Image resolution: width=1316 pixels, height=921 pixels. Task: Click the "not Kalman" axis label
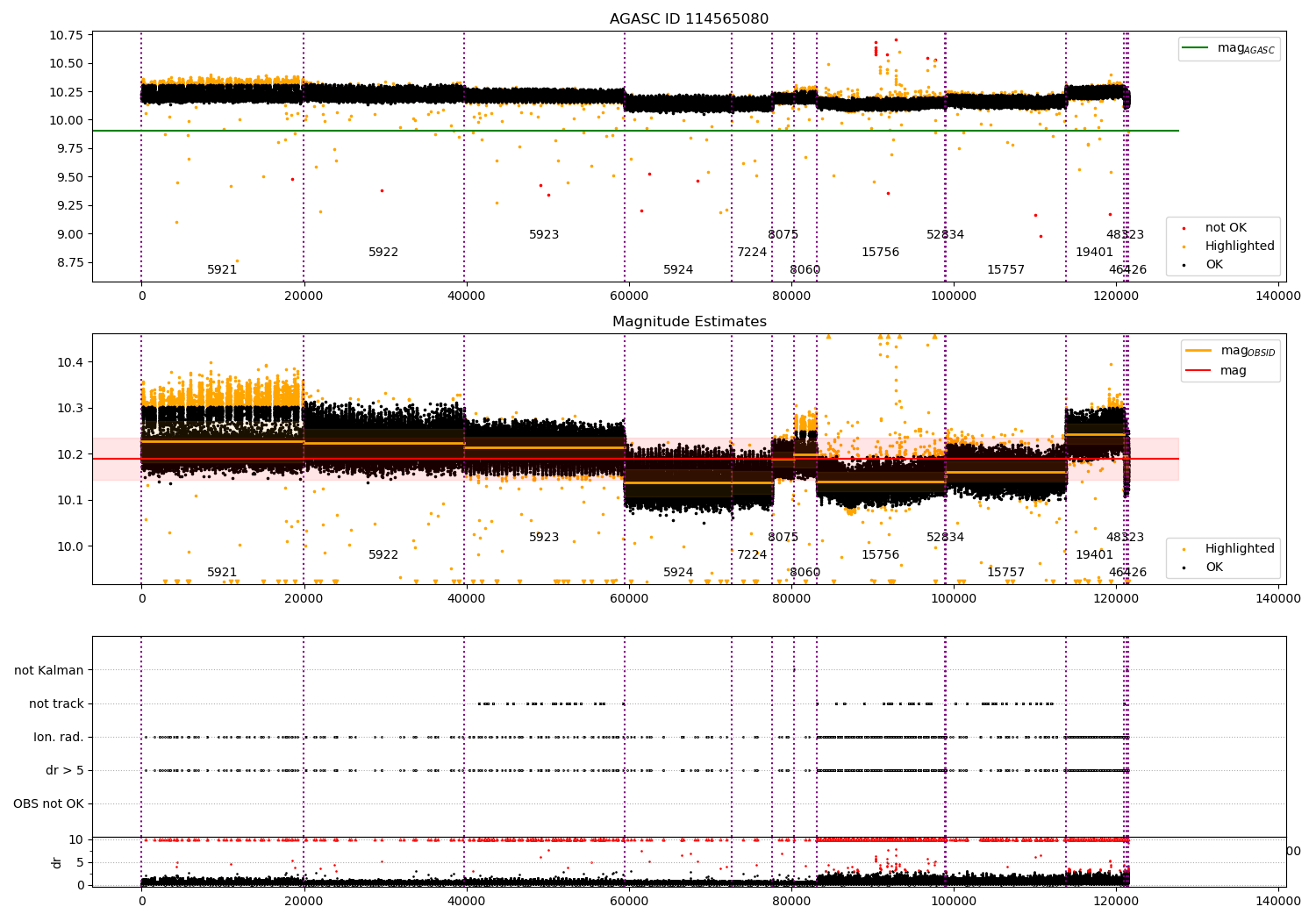click(49, 670)
